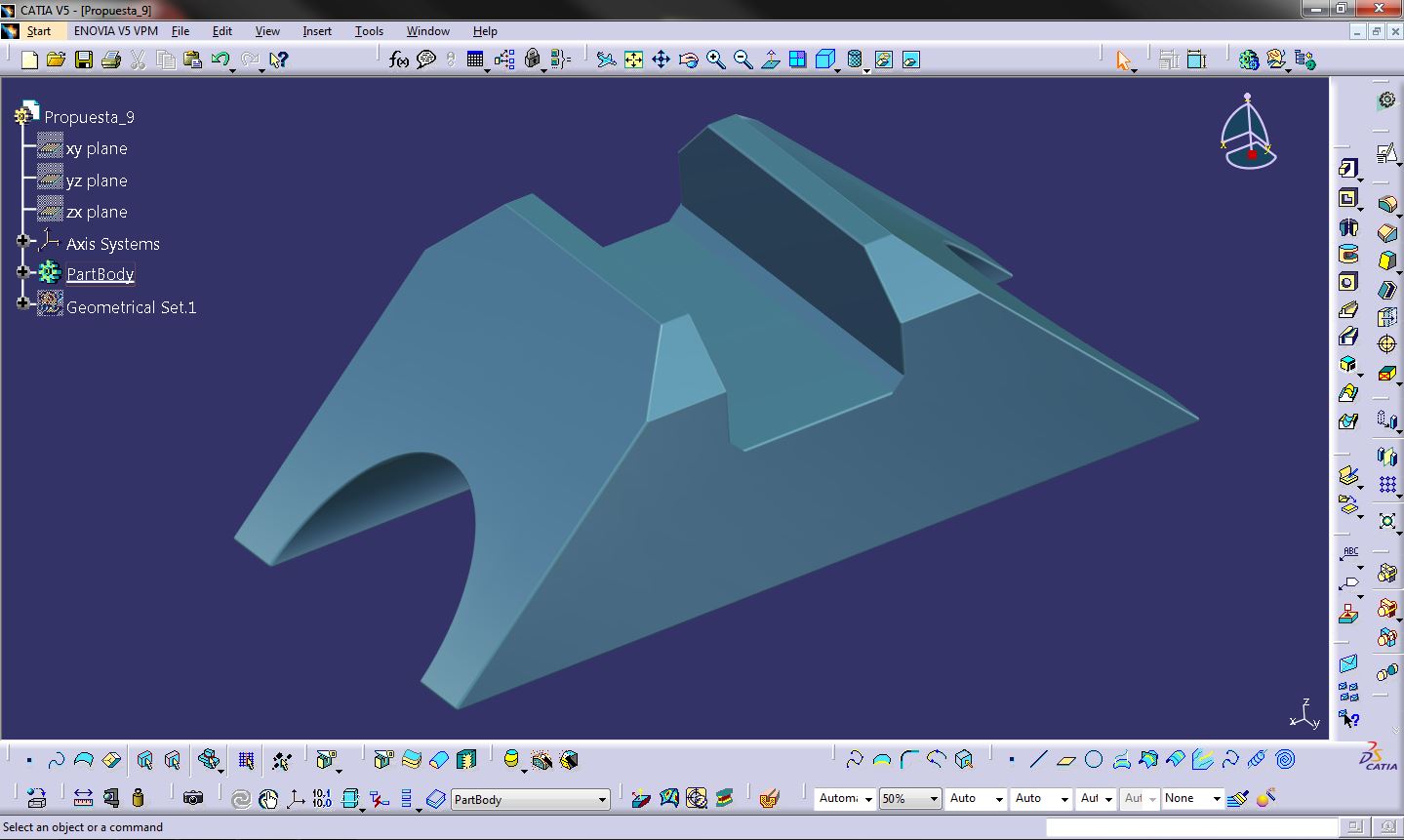1404x840 pixels.
Task: Select the xy plane in tree
Action: 97,148
